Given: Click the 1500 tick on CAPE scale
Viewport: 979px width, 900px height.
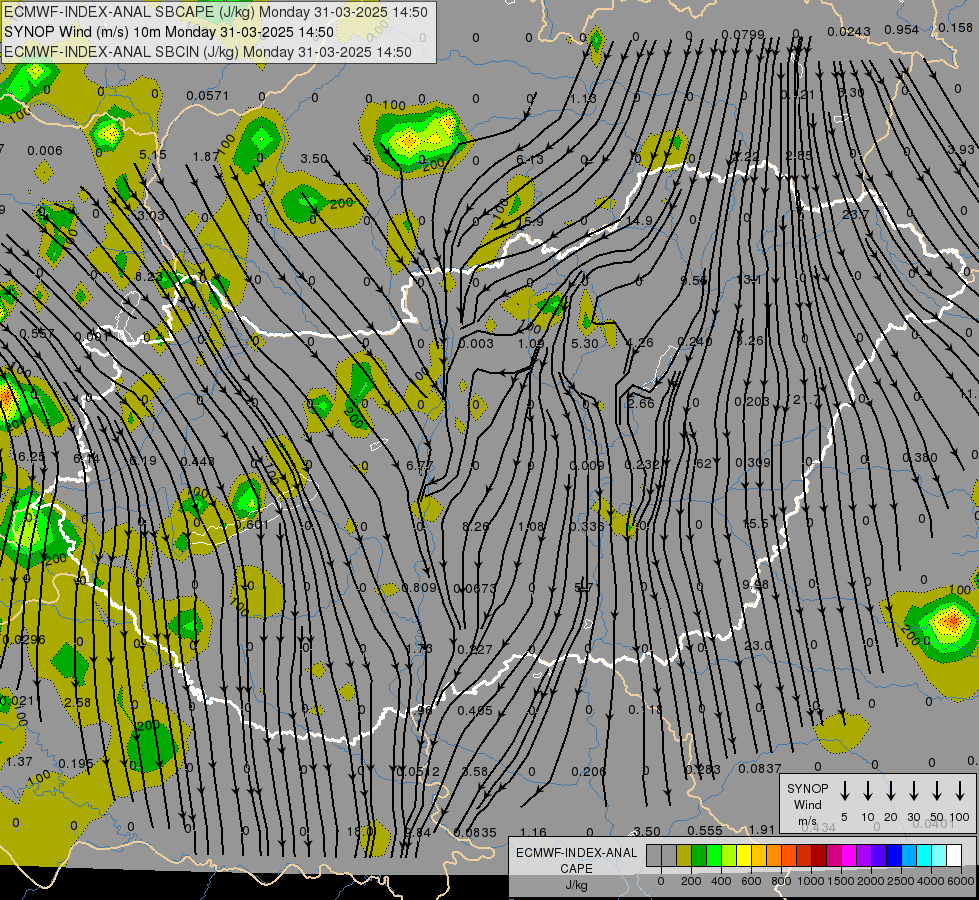Looking at the screenshot, I should tap(841, 881).
